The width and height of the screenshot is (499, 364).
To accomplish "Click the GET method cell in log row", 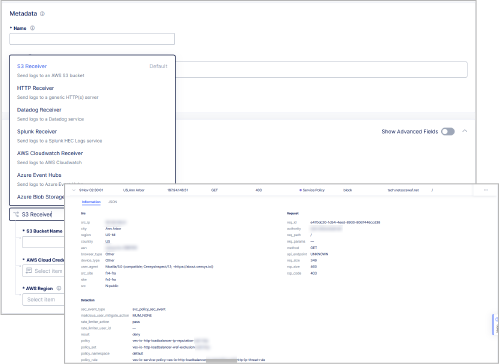I will coord(214,190).
